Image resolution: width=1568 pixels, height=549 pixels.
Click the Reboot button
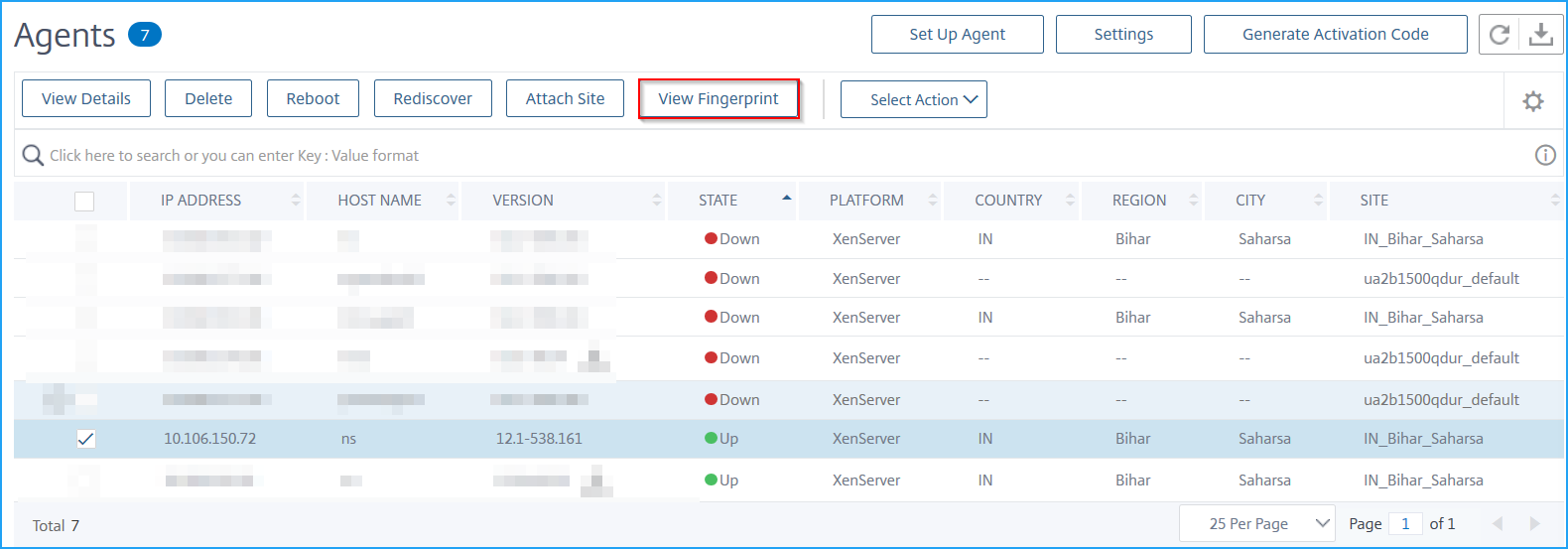313,98
